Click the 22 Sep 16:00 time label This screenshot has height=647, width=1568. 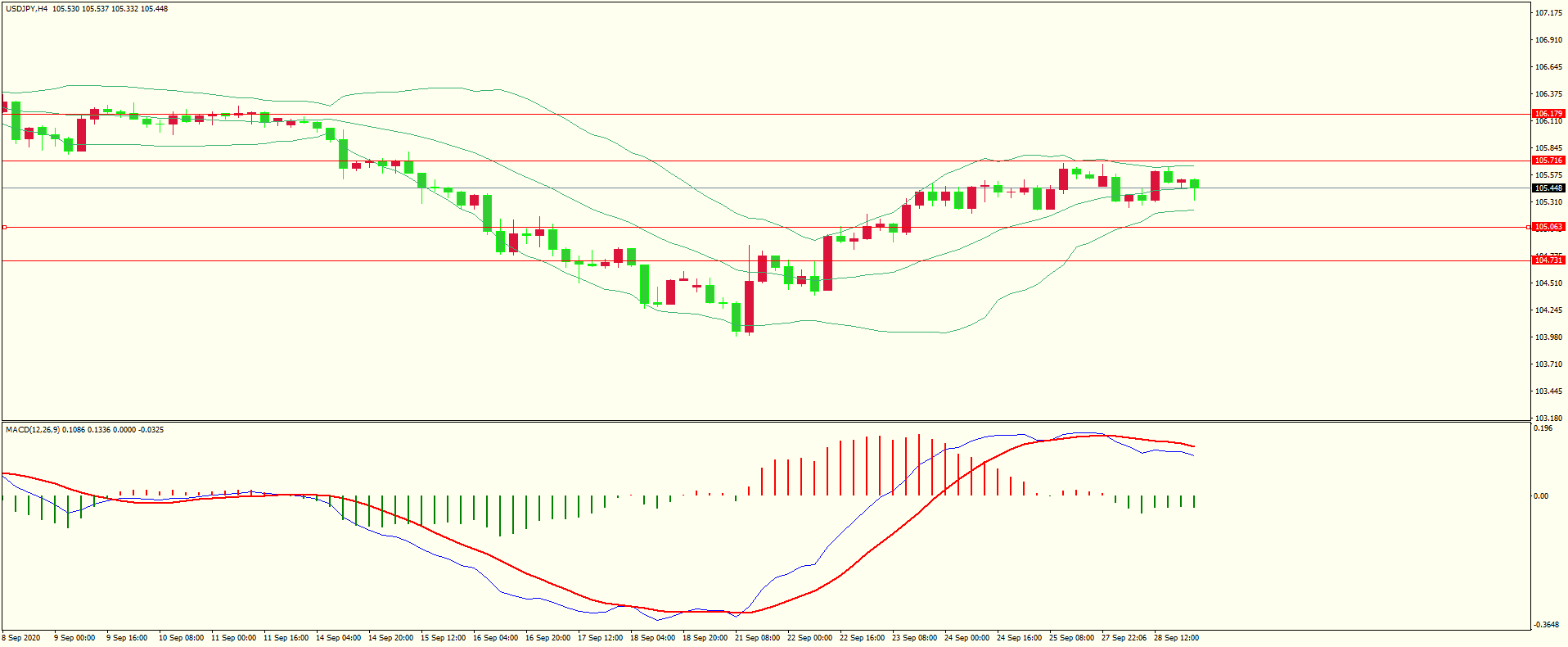point(862,638)
